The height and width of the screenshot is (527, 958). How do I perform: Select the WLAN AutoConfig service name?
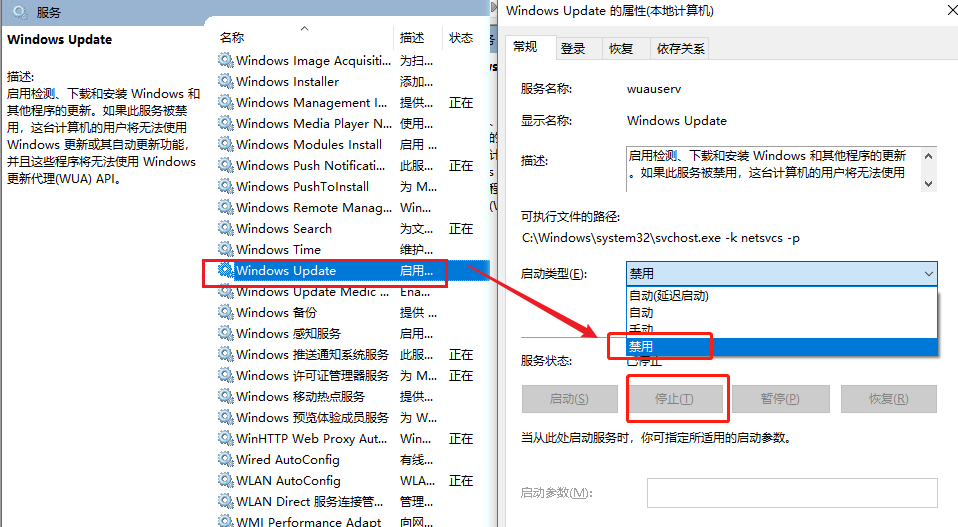click(288, 481)
